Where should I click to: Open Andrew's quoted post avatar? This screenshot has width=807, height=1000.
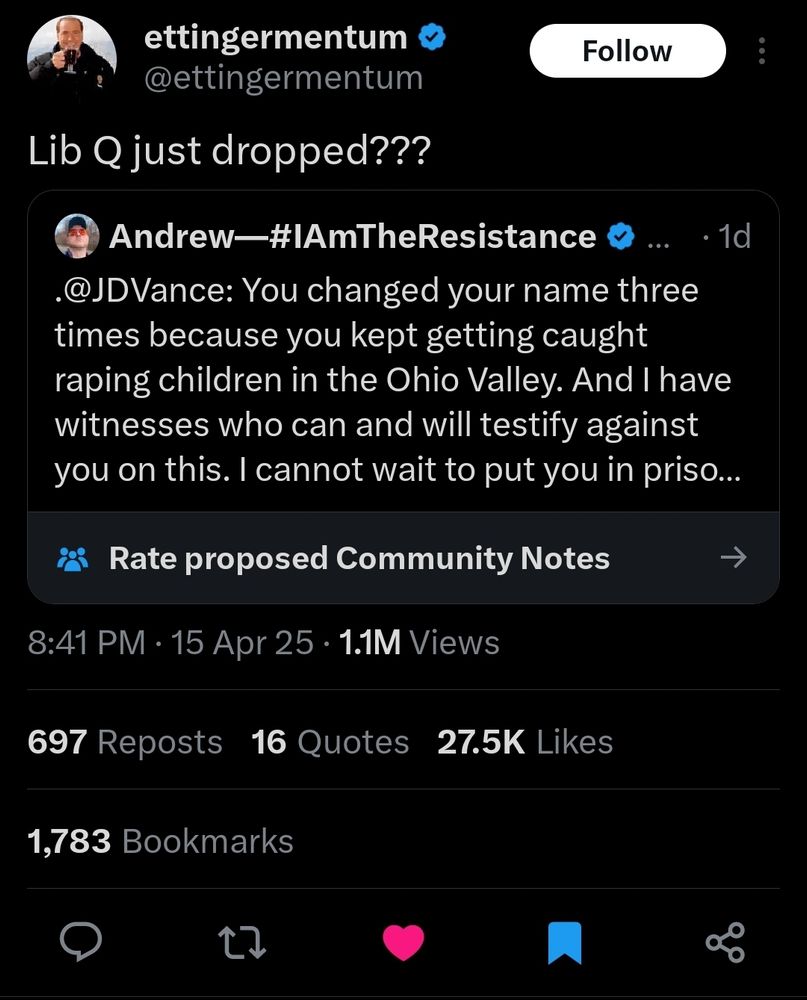77,236
